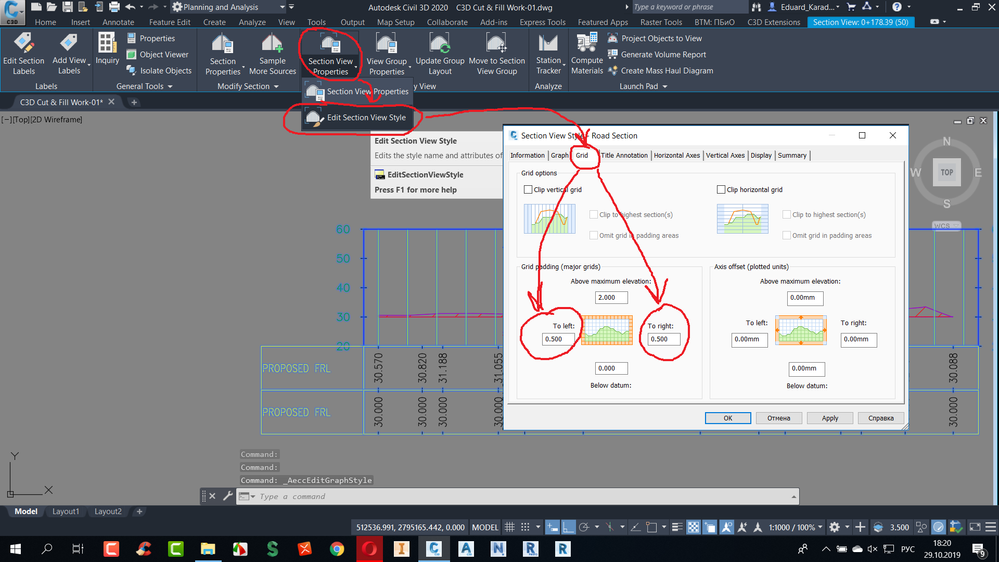Click Apply button in dialog

click(830, 418)
